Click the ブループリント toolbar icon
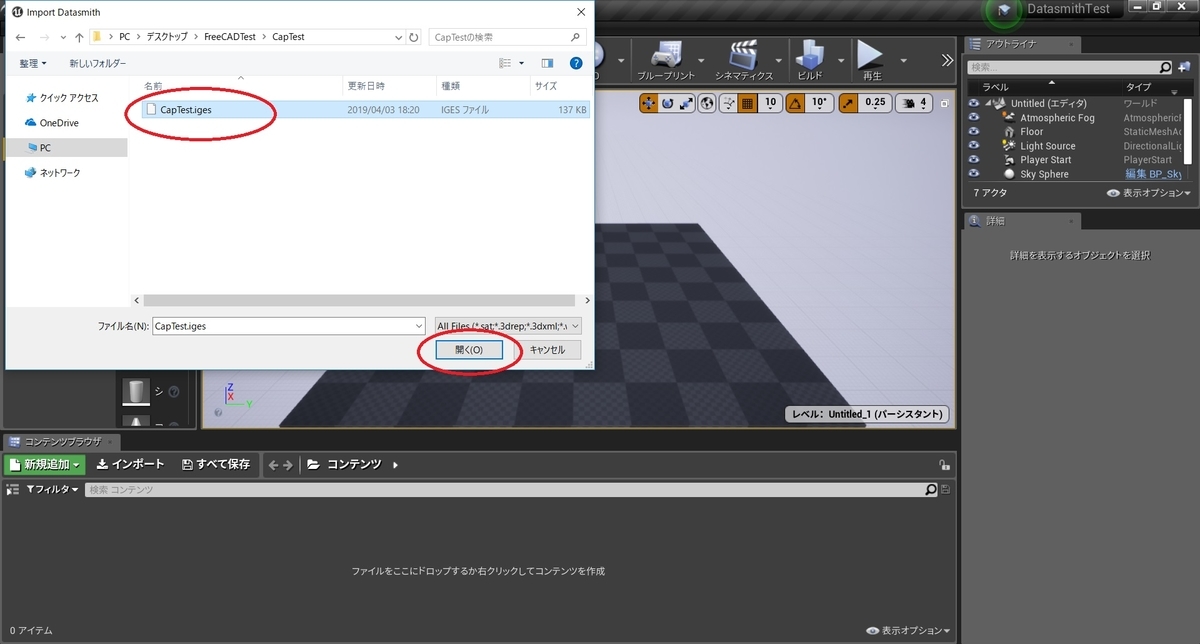Viewport: 1200px width, 644px height. [x=666, y=61]
